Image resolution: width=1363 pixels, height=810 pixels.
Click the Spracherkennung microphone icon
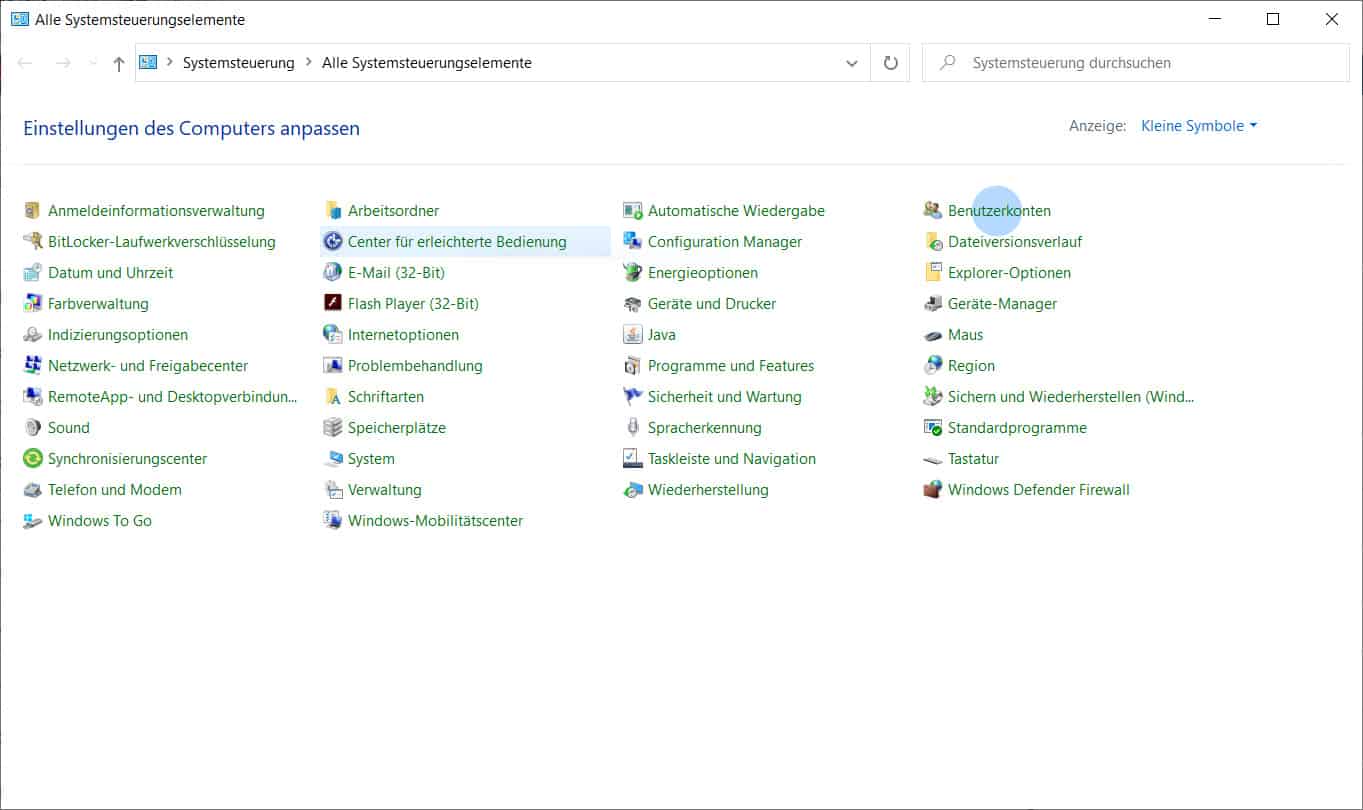pos(632,428)
